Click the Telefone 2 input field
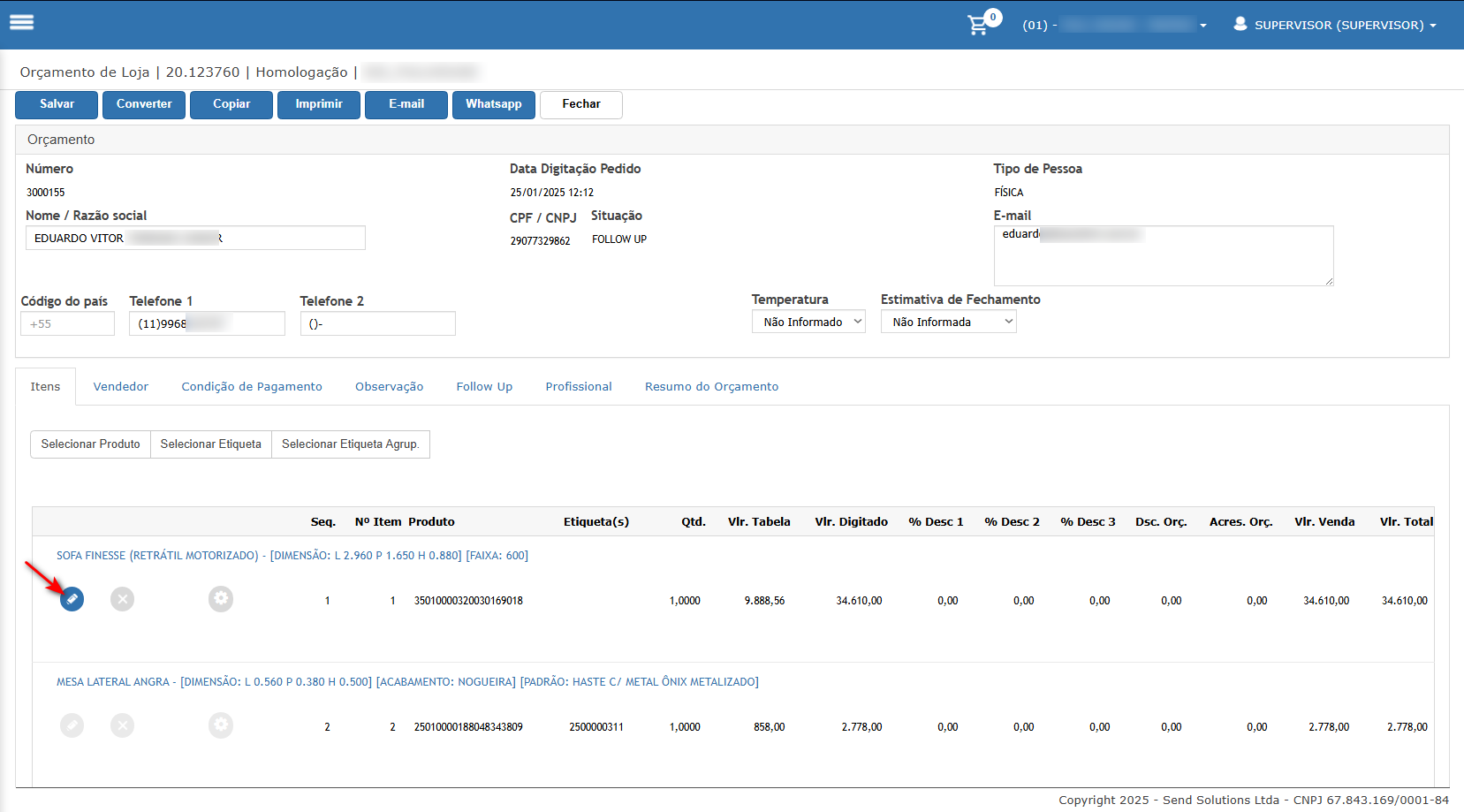This screenshot has width=1464, height=812. (x=377, y=324)
